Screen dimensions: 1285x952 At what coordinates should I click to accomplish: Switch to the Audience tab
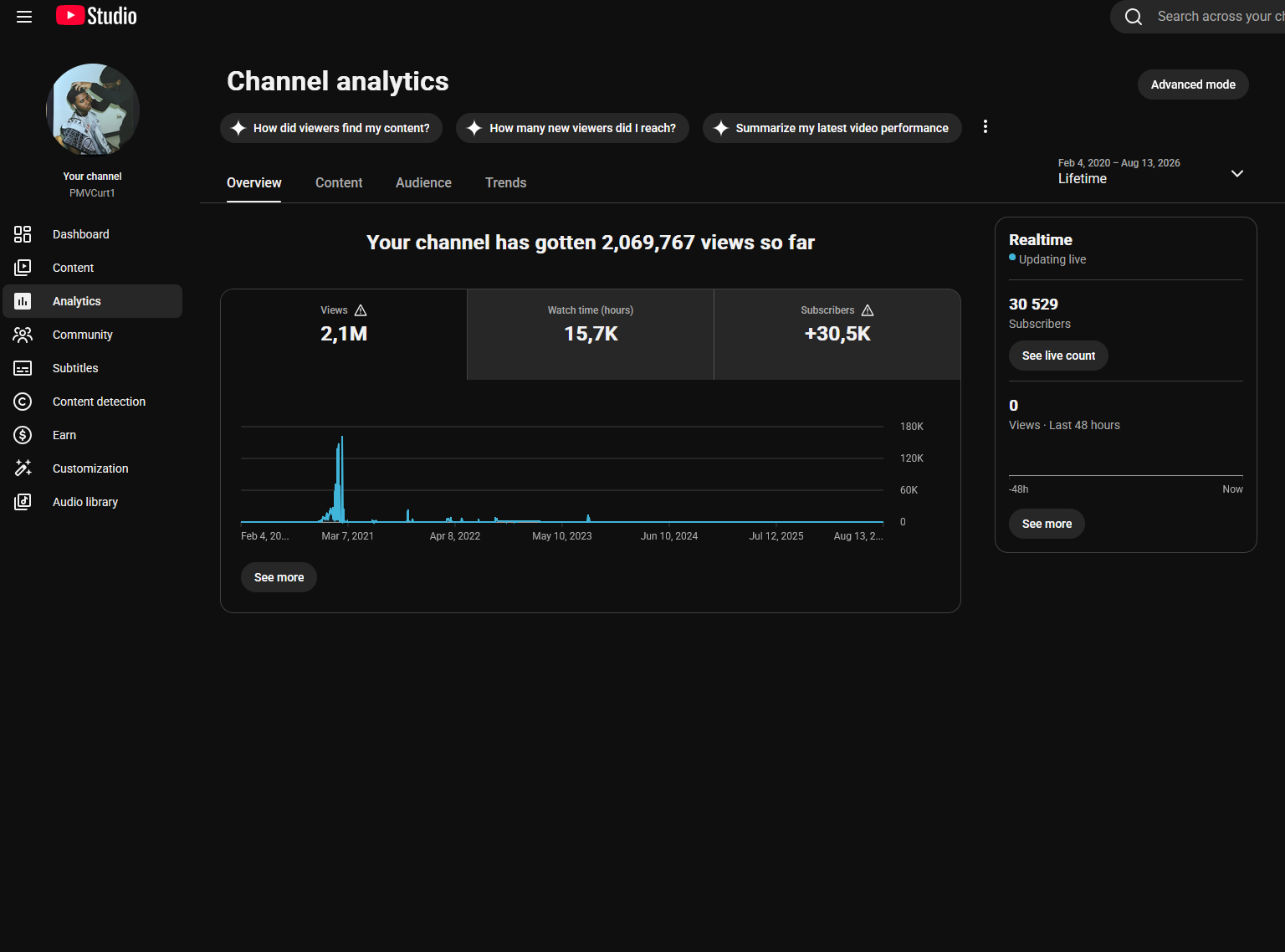point(423,182)
